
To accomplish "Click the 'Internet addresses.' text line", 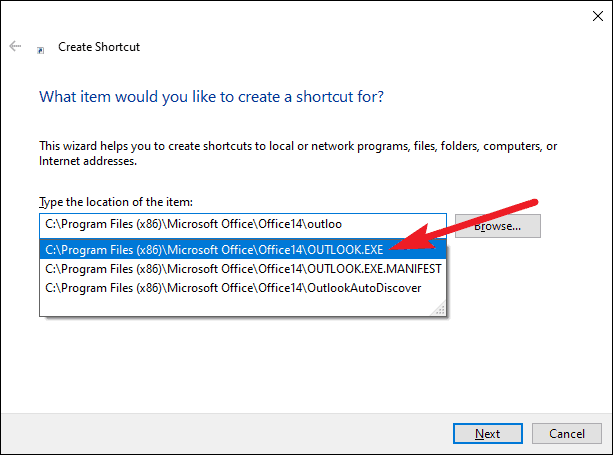I will 88,161.
